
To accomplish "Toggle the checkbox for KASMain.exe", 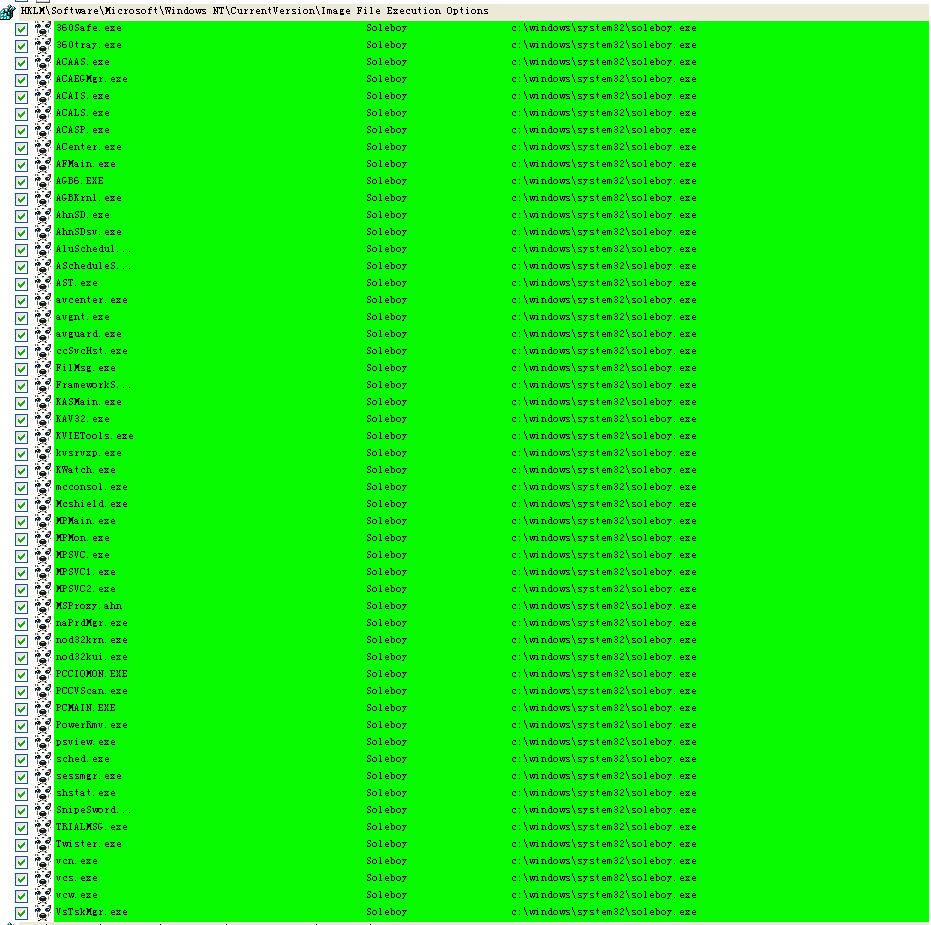I will [21, 403].
